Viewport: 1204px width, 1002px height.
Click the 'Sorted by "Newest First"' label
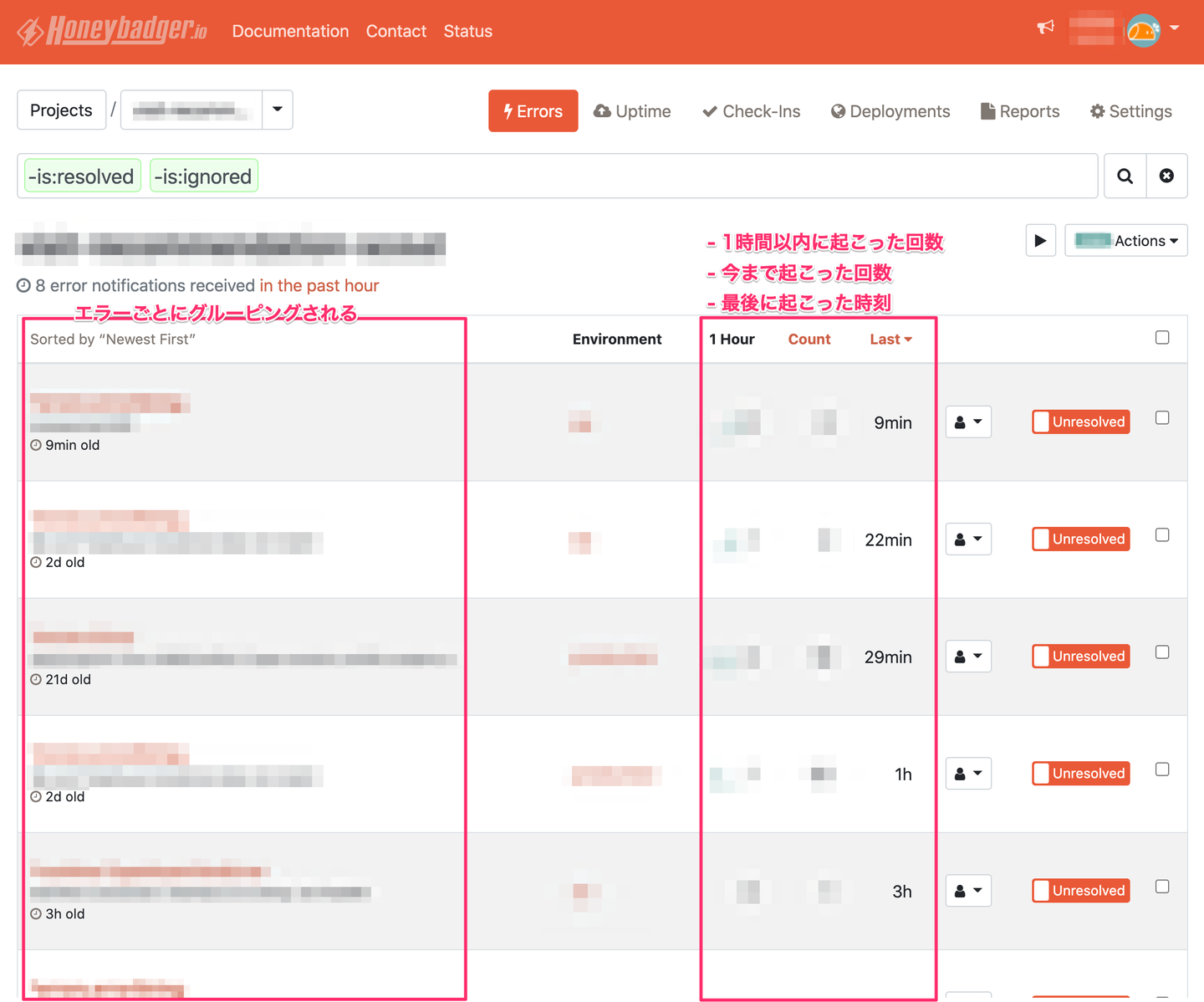click(113, 339)
